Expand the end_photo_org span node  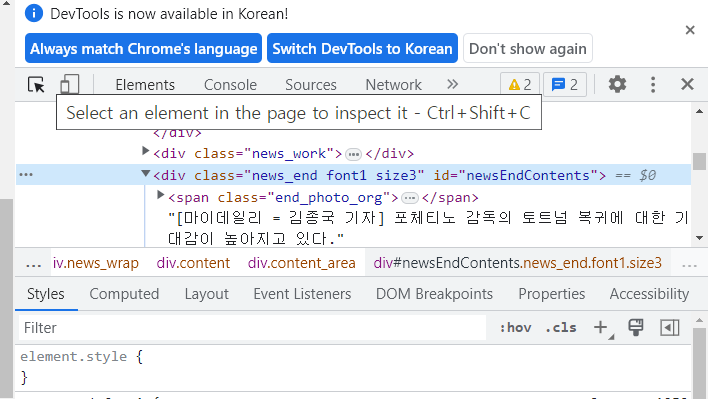point(160,195)
